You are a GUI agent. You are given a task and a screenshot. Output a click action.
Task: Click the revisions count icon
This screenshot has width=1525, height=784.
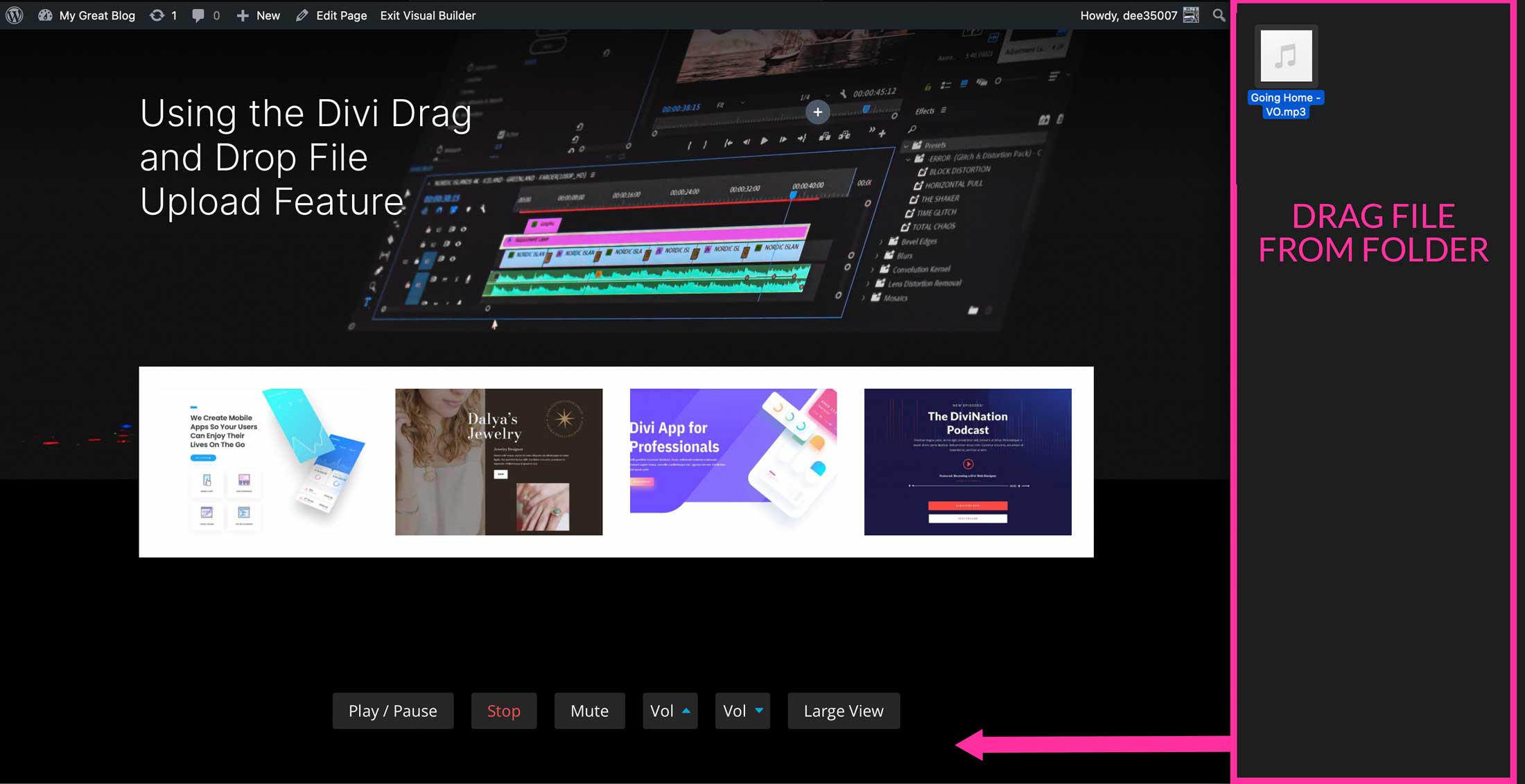click(163, 15)
